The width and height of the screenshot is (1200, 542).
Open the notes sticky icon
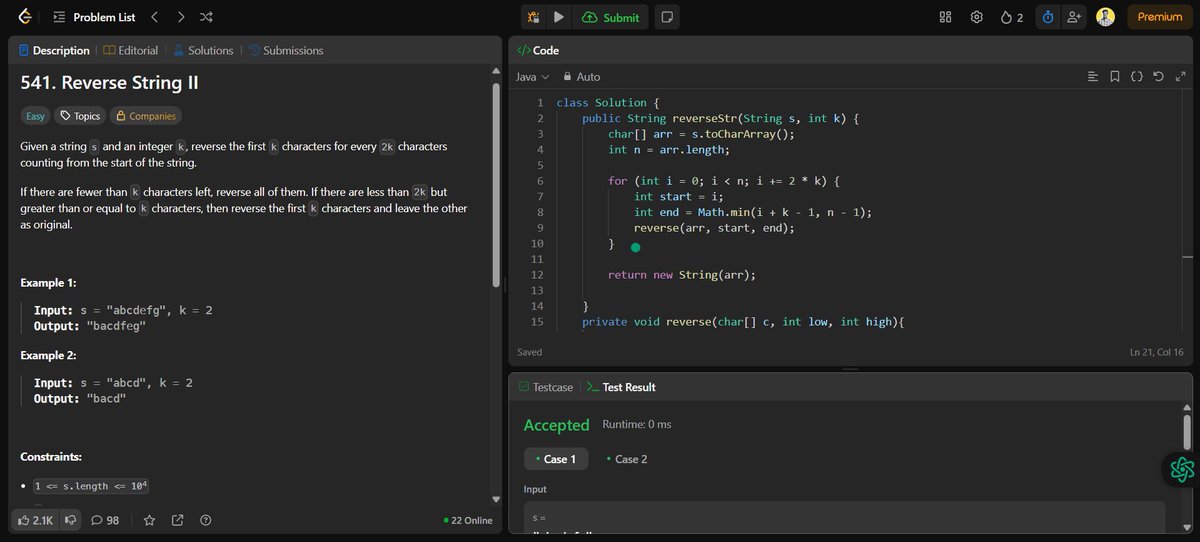667,17
